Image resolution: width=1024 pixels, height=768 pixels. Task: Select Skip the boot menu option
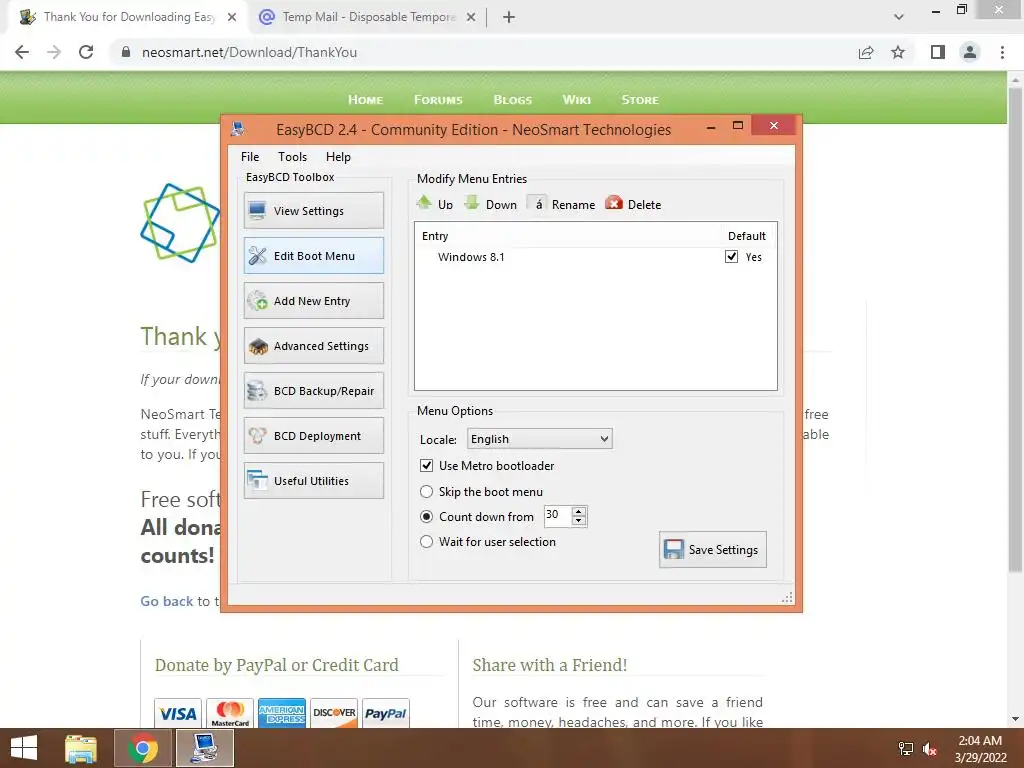pos(426,492)
